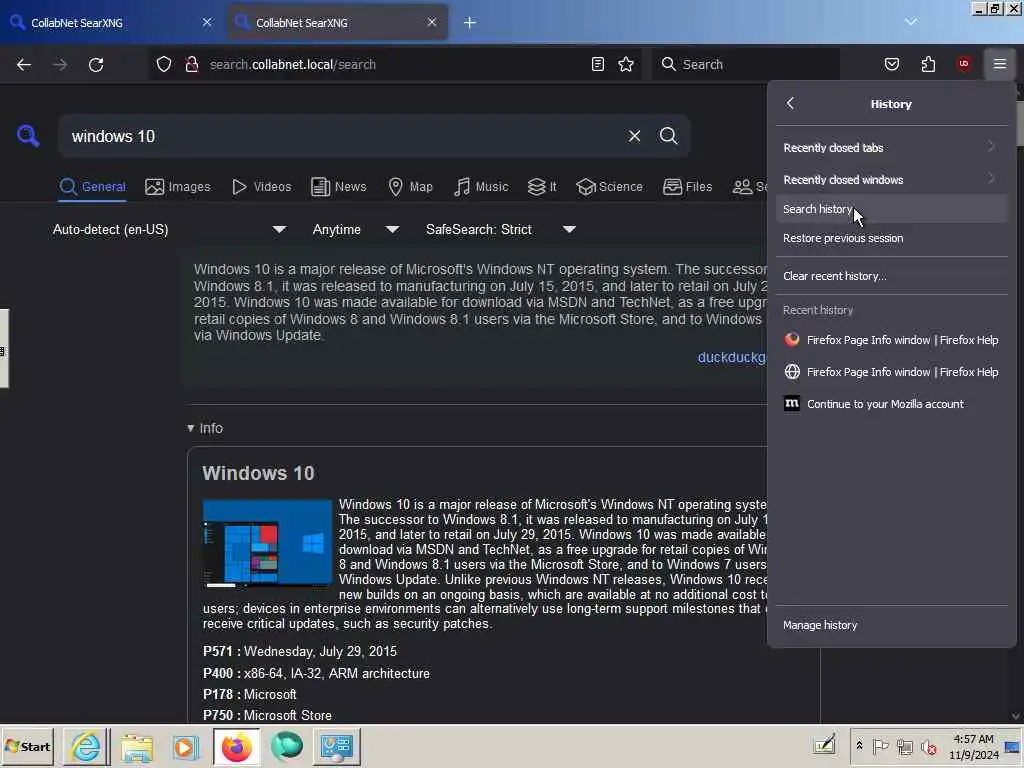Switch to the It category
The height and width of the screenshot is (768, 1024).
point(542,187)
